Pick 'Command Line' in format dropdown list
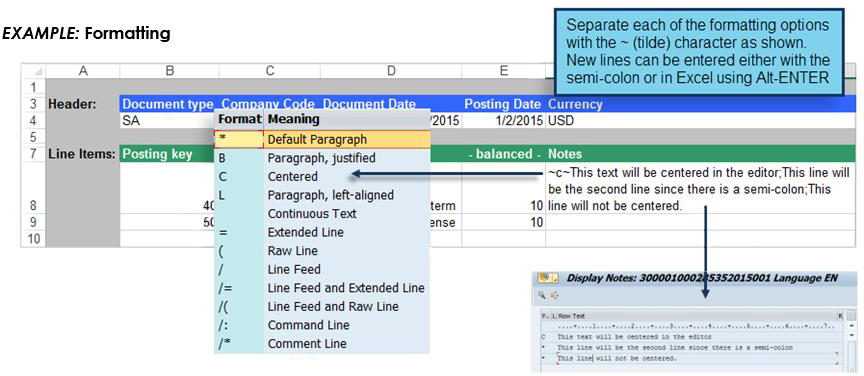The width and height of the screenshot is (864, 376). click(x=322, y=325)
